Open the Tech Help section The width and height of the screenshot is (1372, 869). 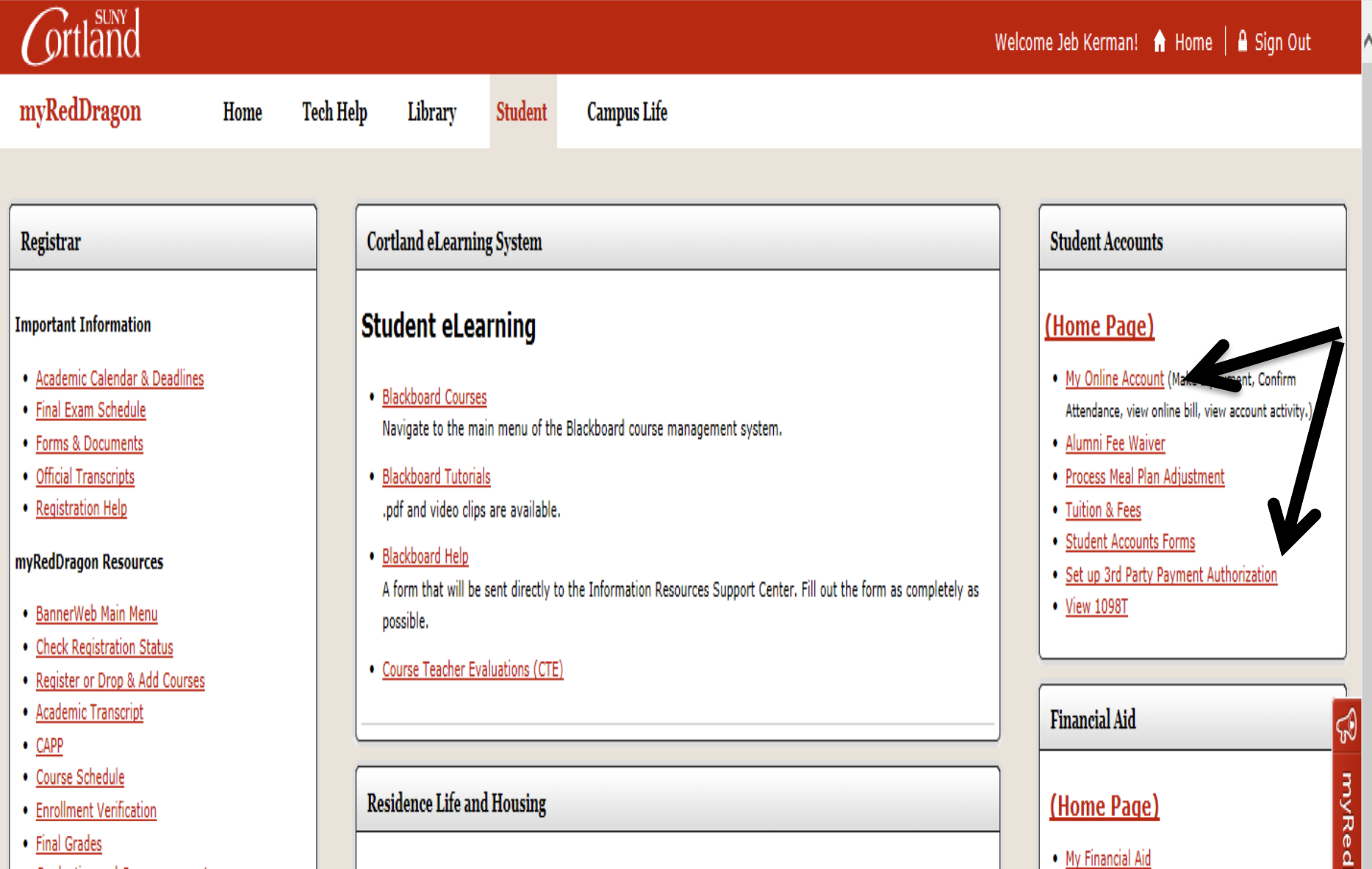334,112
